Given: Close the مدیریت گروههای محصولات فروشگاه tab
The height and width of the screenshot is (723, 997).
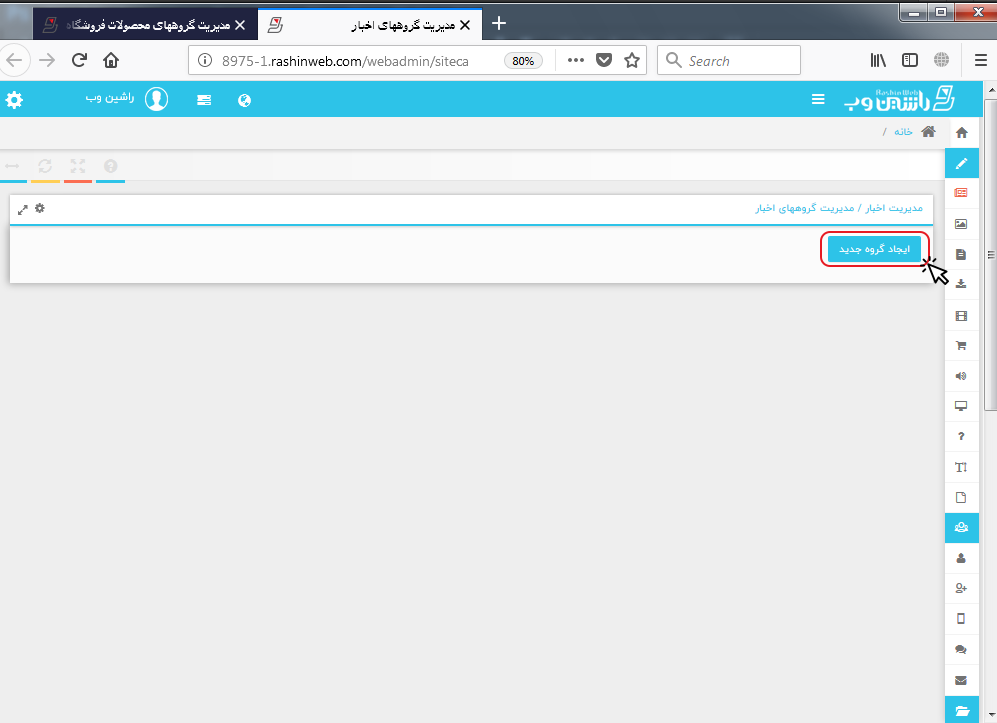Looking at the screenshot, I should (240, 25).
